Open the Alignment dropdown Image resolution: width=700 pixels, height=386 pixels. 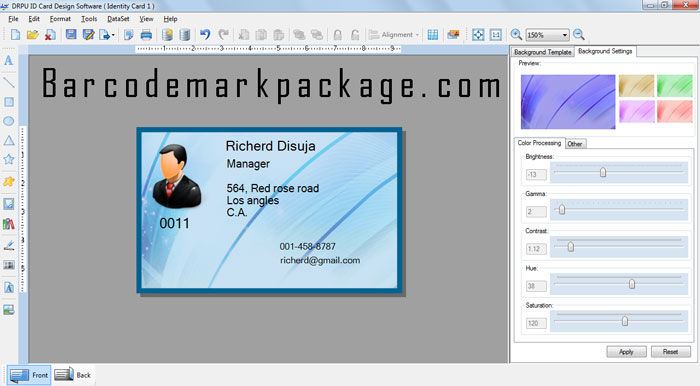click(x=394, y=35)
